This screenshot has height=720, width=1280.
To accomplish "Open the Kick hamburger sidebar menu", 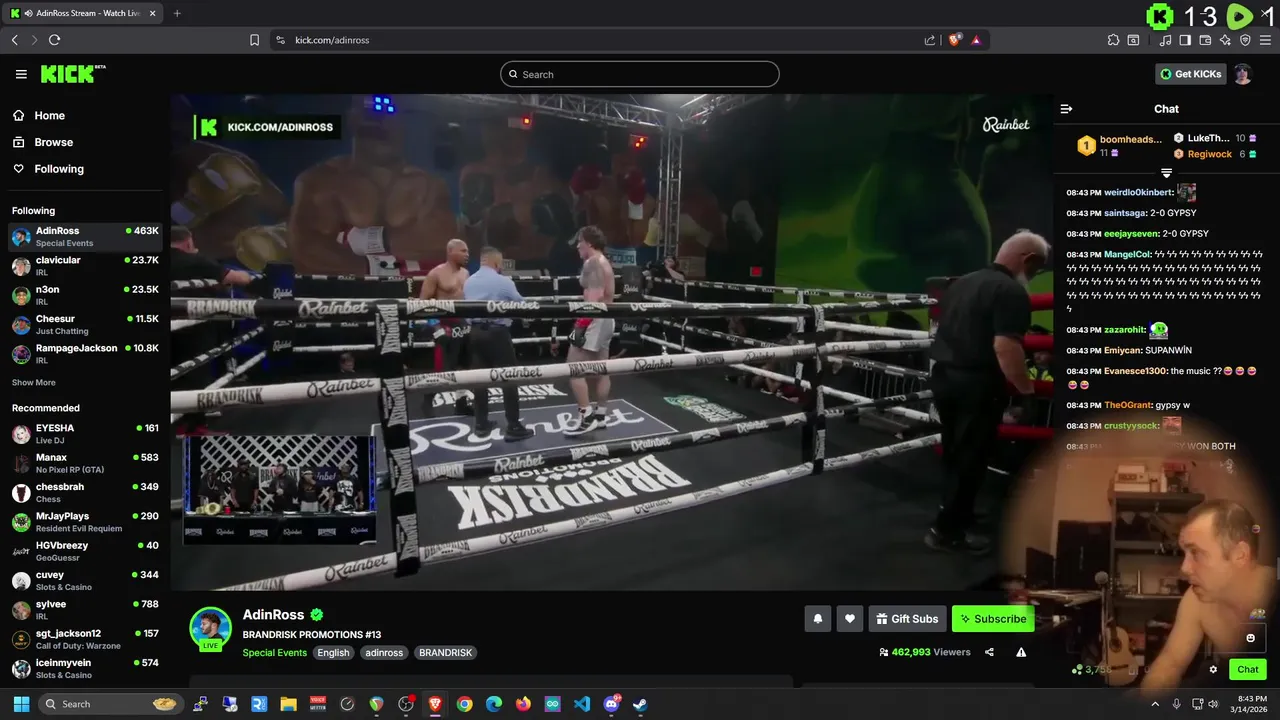I will tap(21, 74).
